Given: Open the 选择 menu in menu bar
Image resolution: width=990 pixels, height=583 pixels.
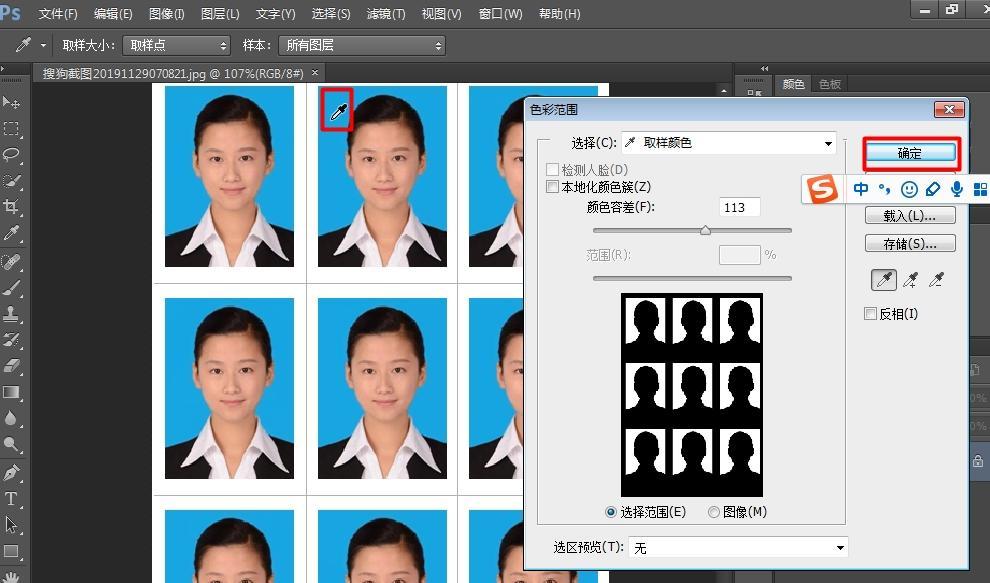Looking at the screenshot, I should point(331,13).
